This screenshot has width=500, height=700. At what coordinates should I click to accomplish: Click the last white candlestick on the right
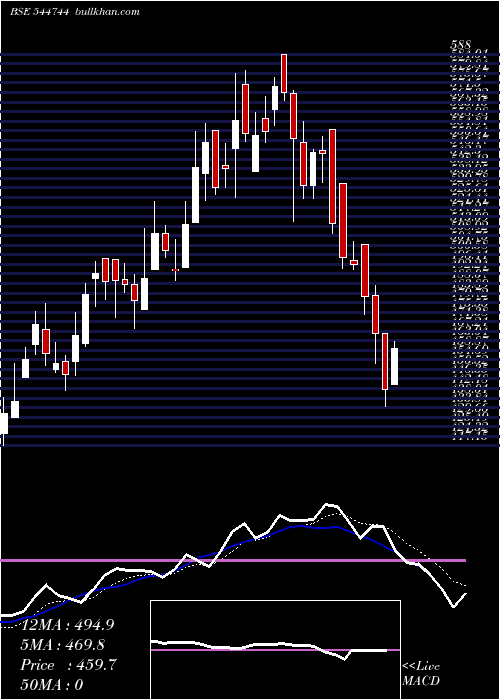[395, 363]
